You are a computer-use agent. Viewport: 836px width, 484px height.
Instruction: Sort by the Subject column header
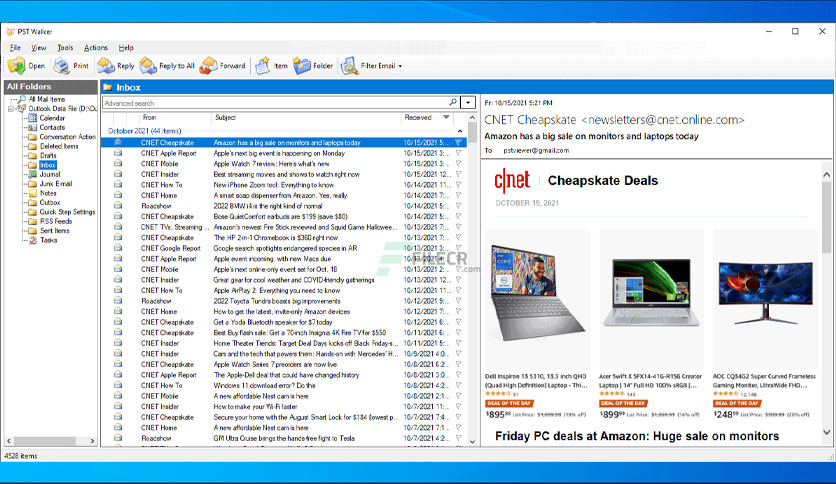[x=226, y=117]
